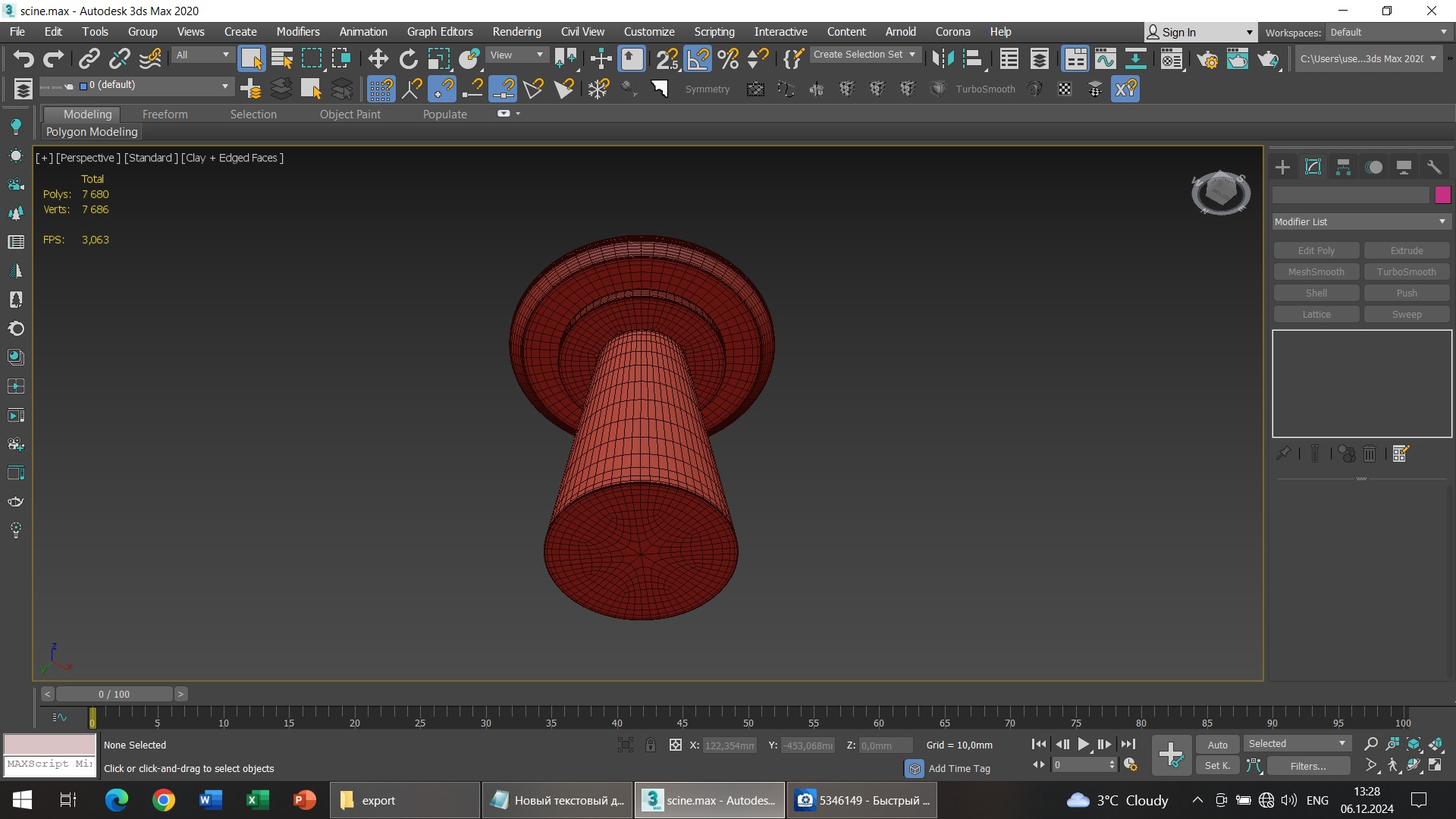
Task: Switch to Freeform ribbon tab
Action: pyautogui.click(x=165, y=114)
